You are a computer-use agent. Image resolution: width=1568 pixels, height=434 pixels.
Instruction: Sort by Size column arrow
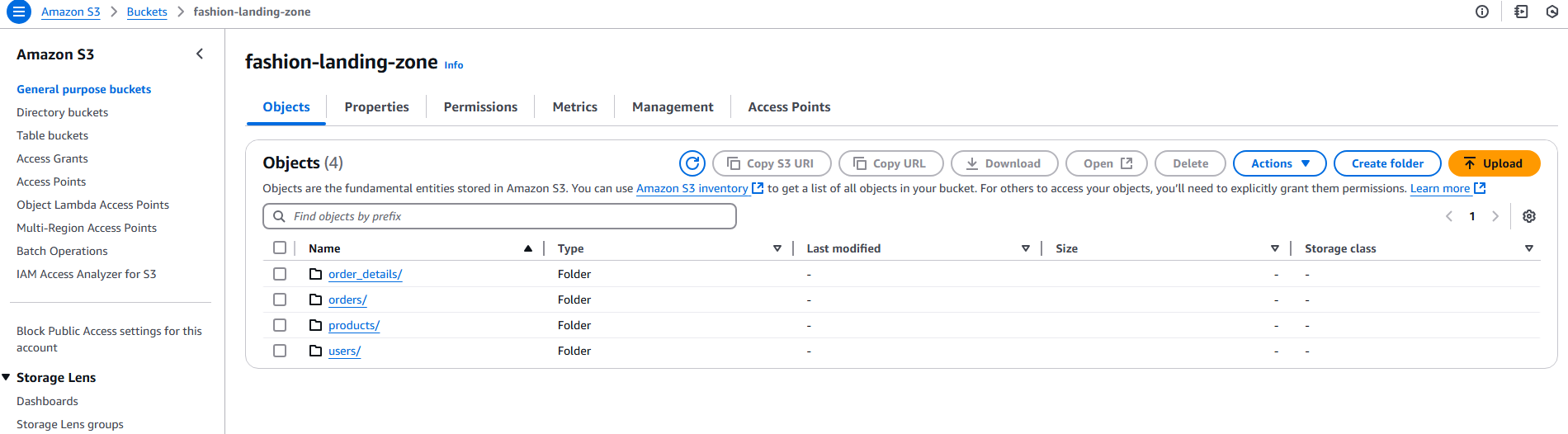[1275, 248]
